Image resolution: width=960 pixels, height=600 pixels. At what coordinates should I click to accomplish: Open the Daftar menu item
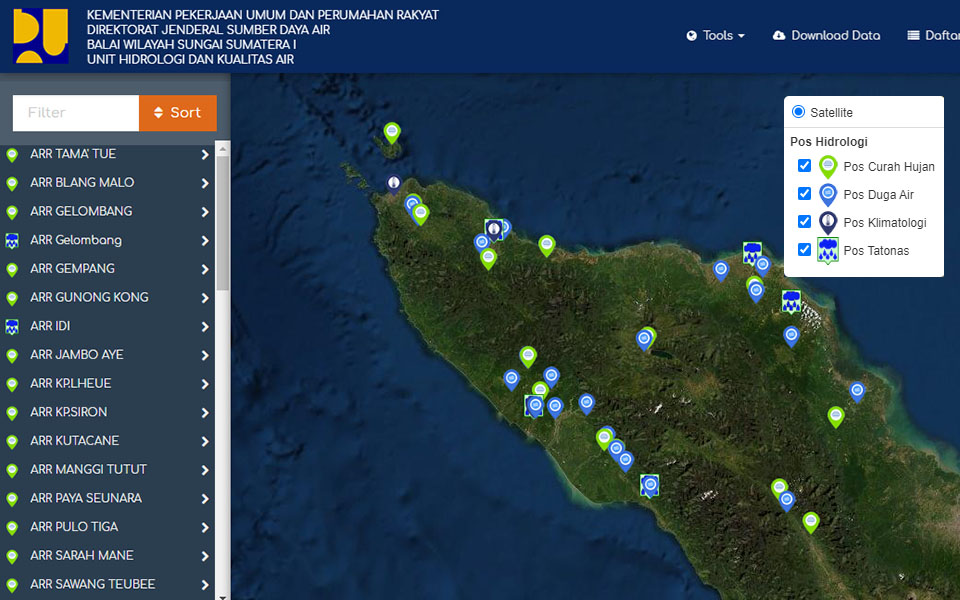(x=933, y=35)
